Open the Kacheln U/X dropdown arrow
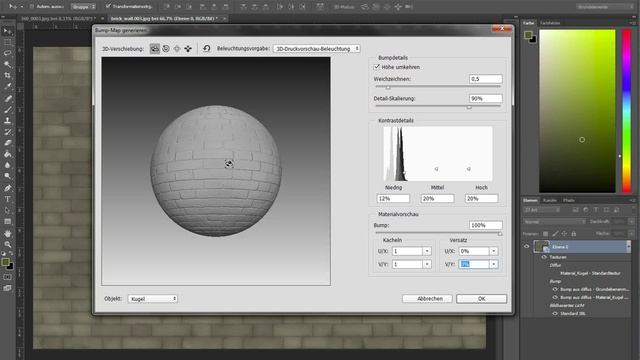Screen dimensions: 640x360 (x=427, y=251)
